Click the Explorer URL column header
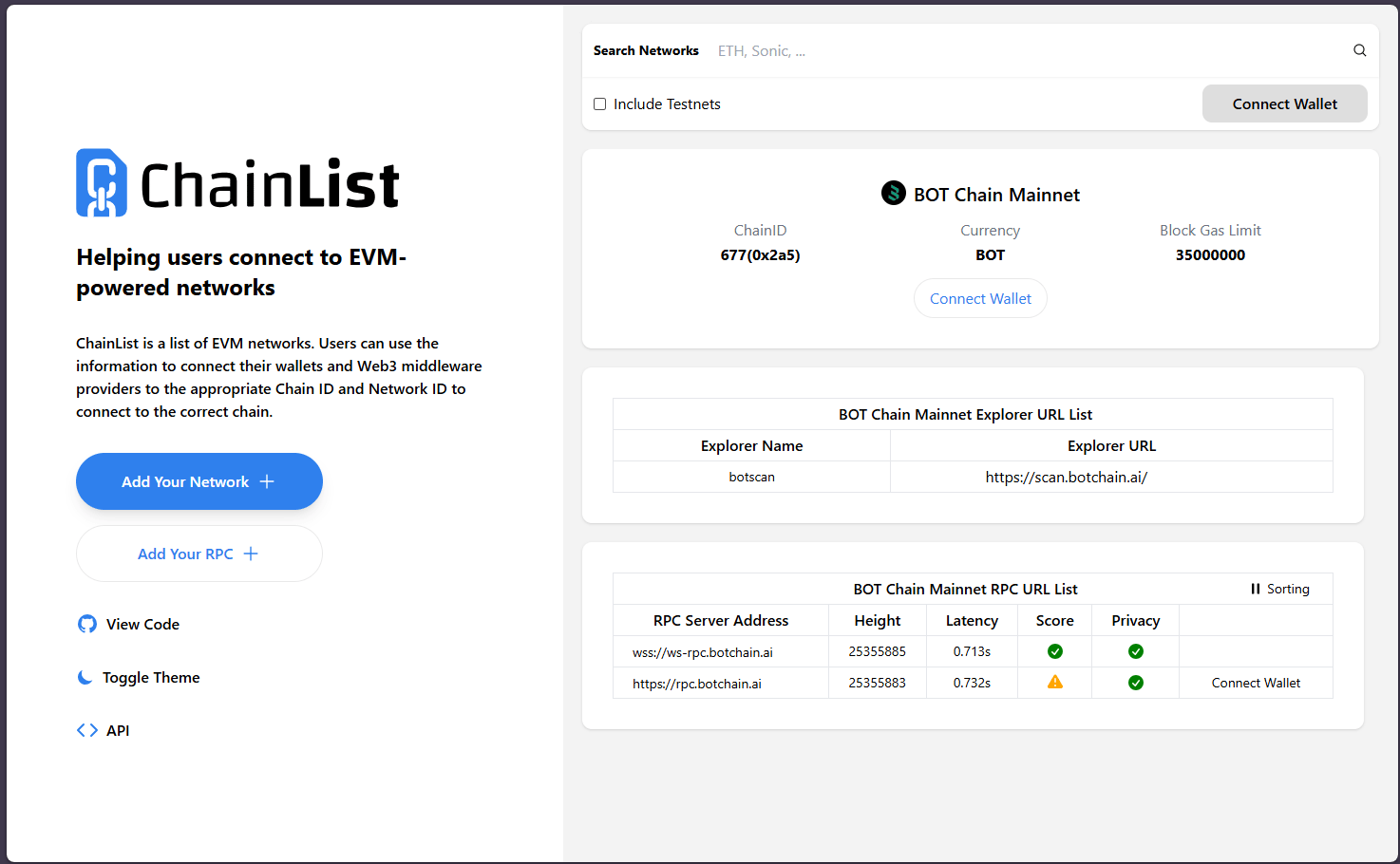 [1111, 445]
